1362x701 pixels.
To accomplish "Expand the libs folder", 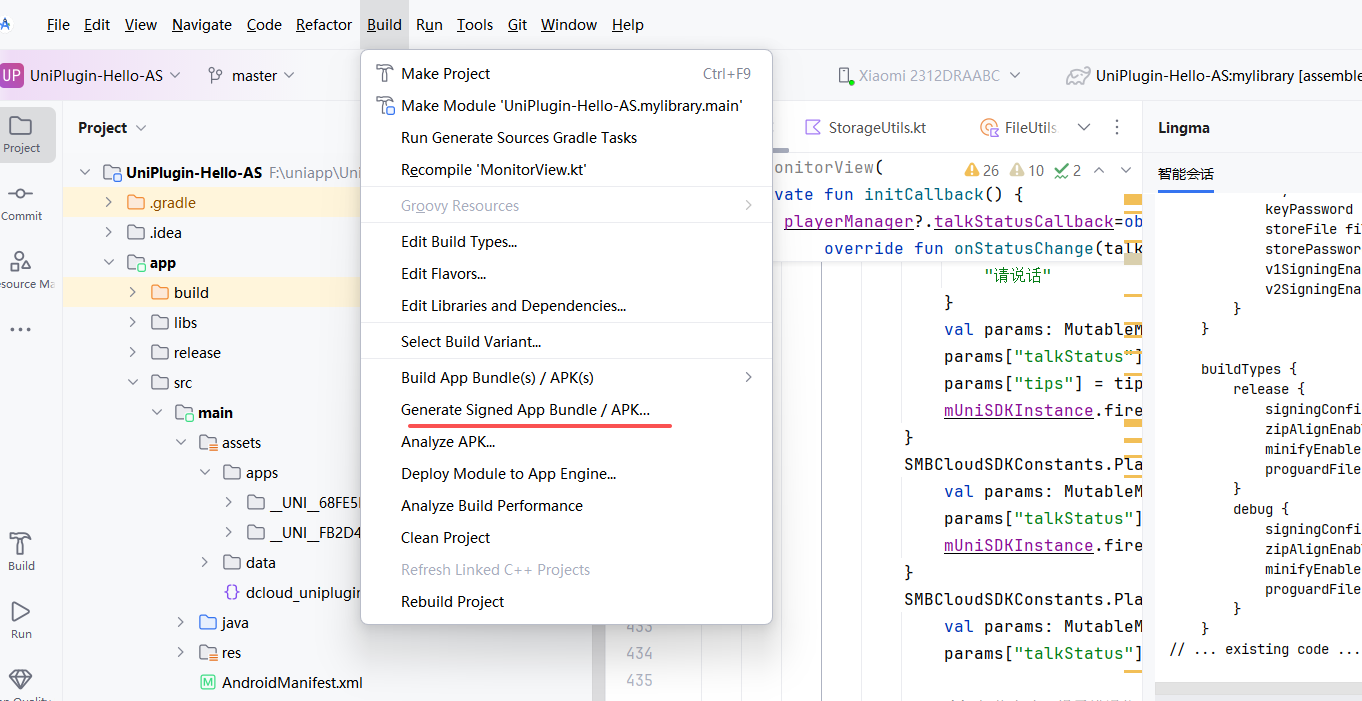I will click(x=133, y=322).
